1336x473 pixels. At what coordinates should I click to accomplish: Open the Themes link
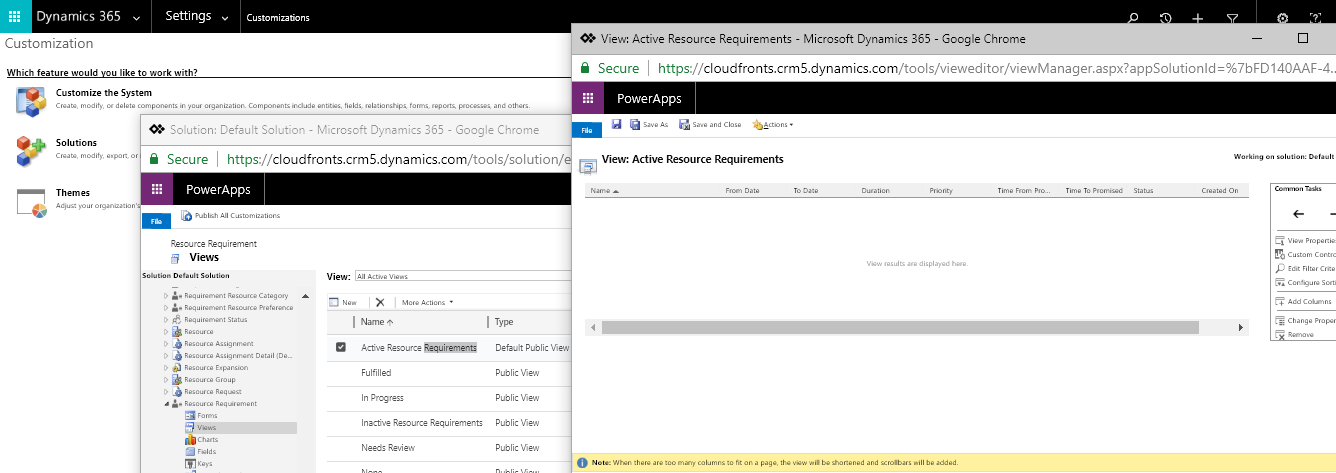coord(73,193)
